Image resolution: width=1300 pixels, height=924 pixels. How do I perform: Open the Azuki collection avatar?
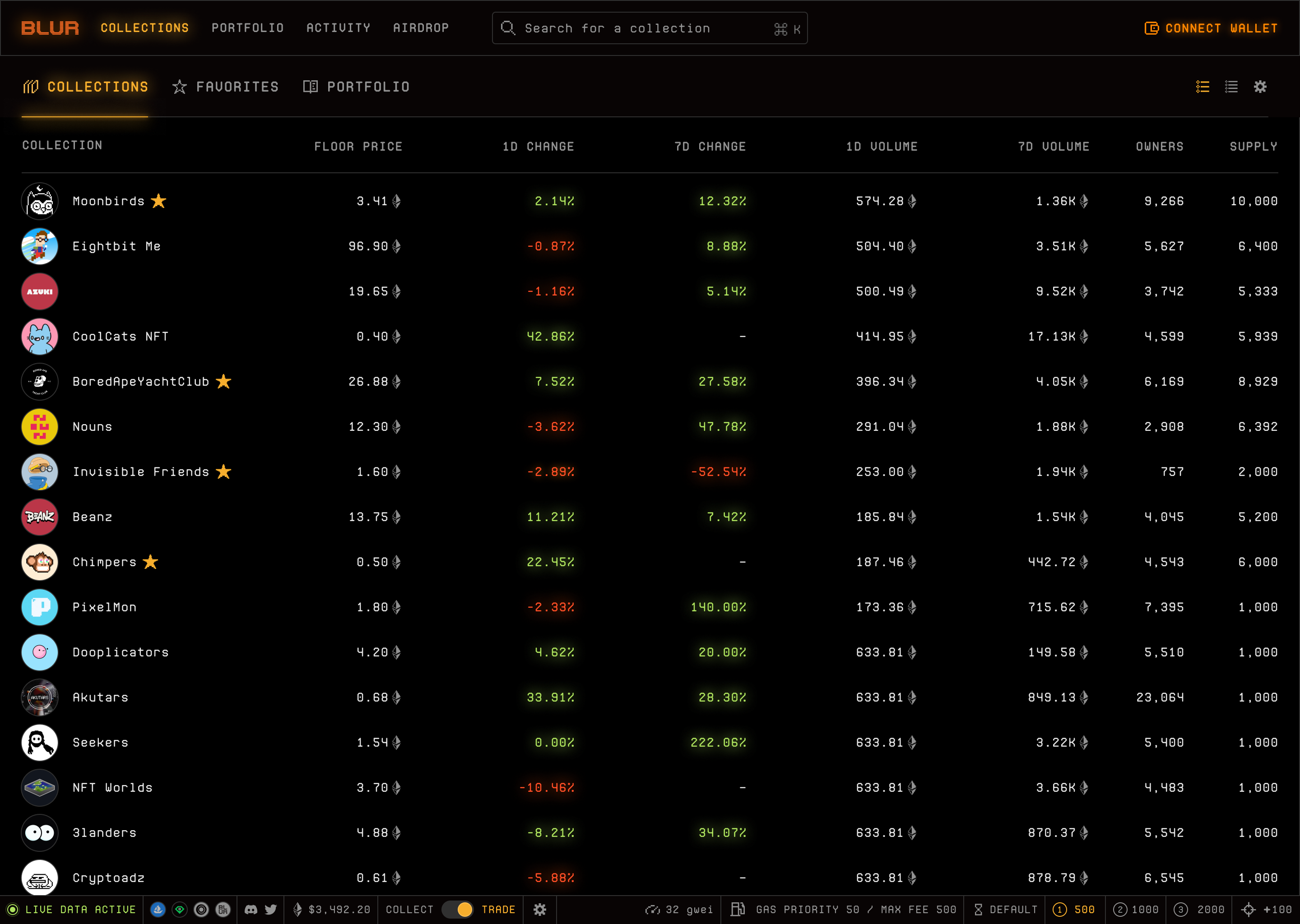[x=40, y=291]
